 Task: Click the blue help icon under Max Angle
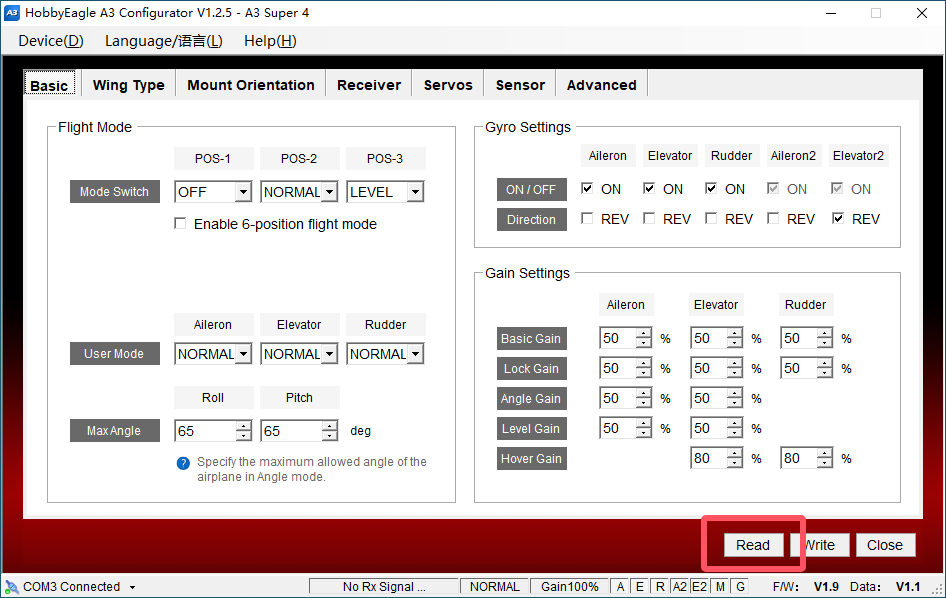(x=183, y=463)
